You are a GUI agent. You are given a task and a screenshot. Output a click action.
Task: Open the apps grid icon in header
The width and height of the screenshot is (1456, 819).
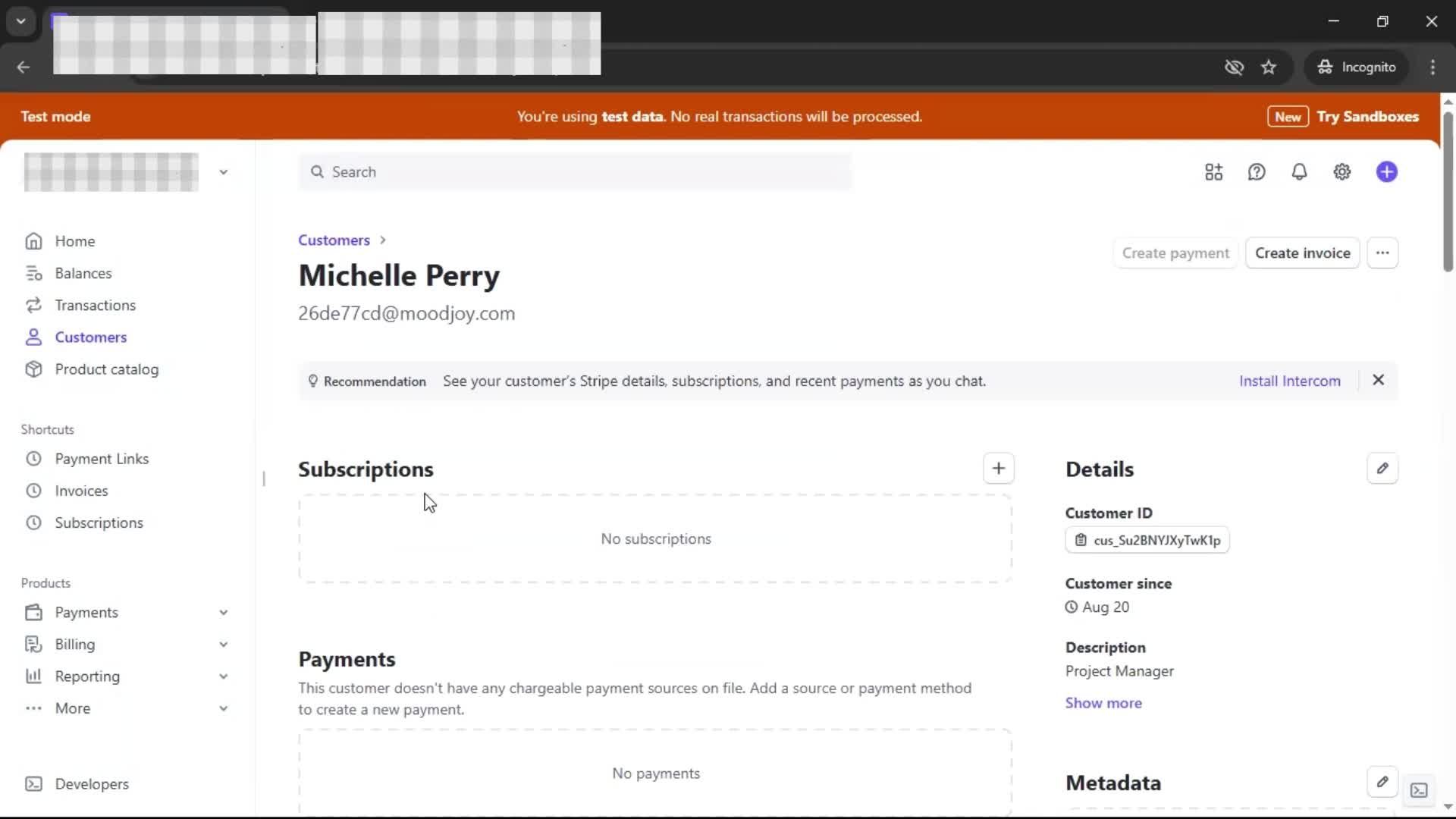pyautogui.click(x=1213, y=172)
